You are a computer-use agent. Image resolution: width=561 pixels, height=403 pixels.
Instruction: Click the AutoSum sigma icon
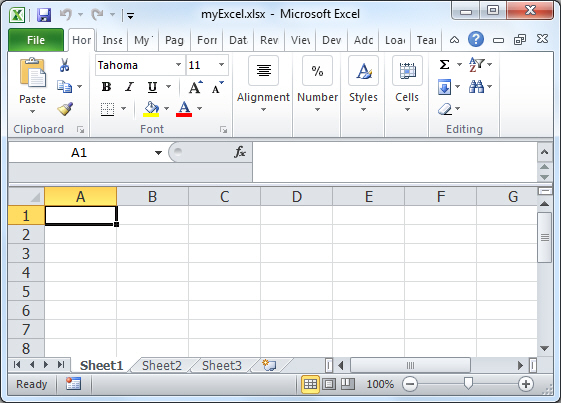click(x=444, y=65)
